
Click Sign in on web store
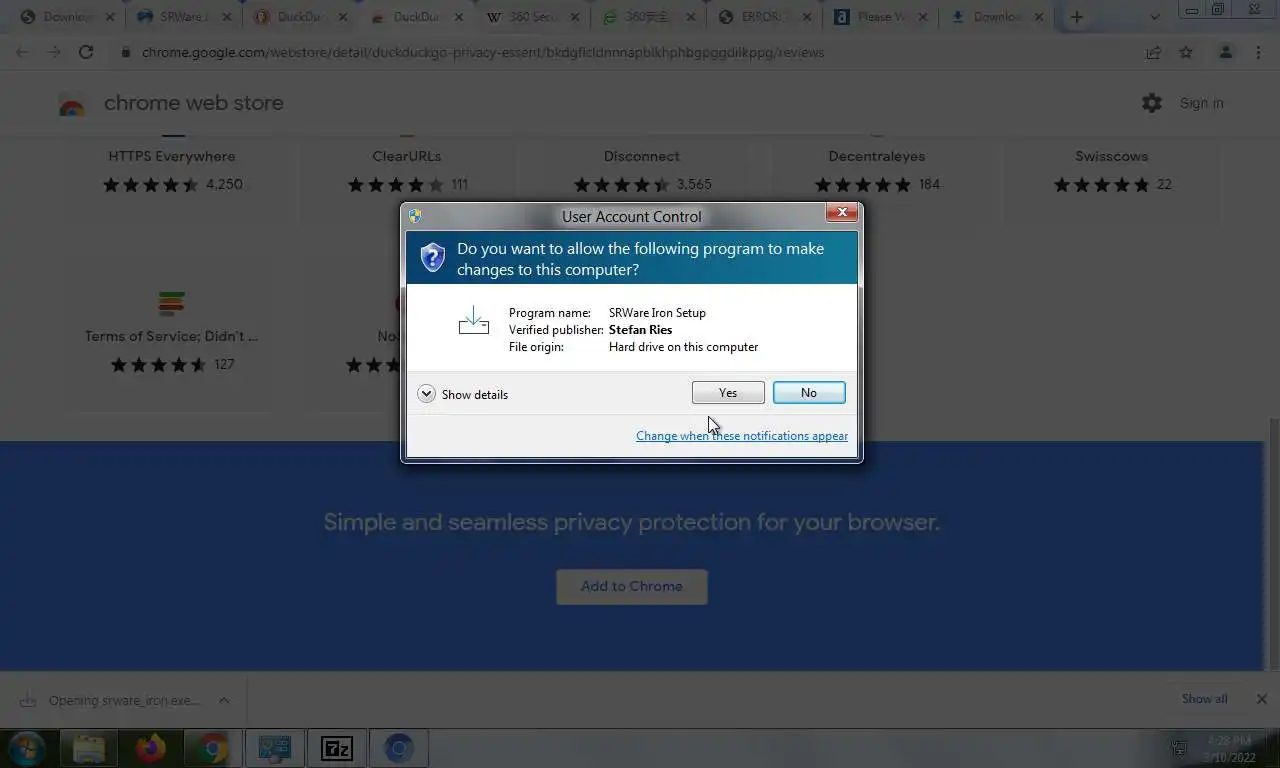point(1201,103)
